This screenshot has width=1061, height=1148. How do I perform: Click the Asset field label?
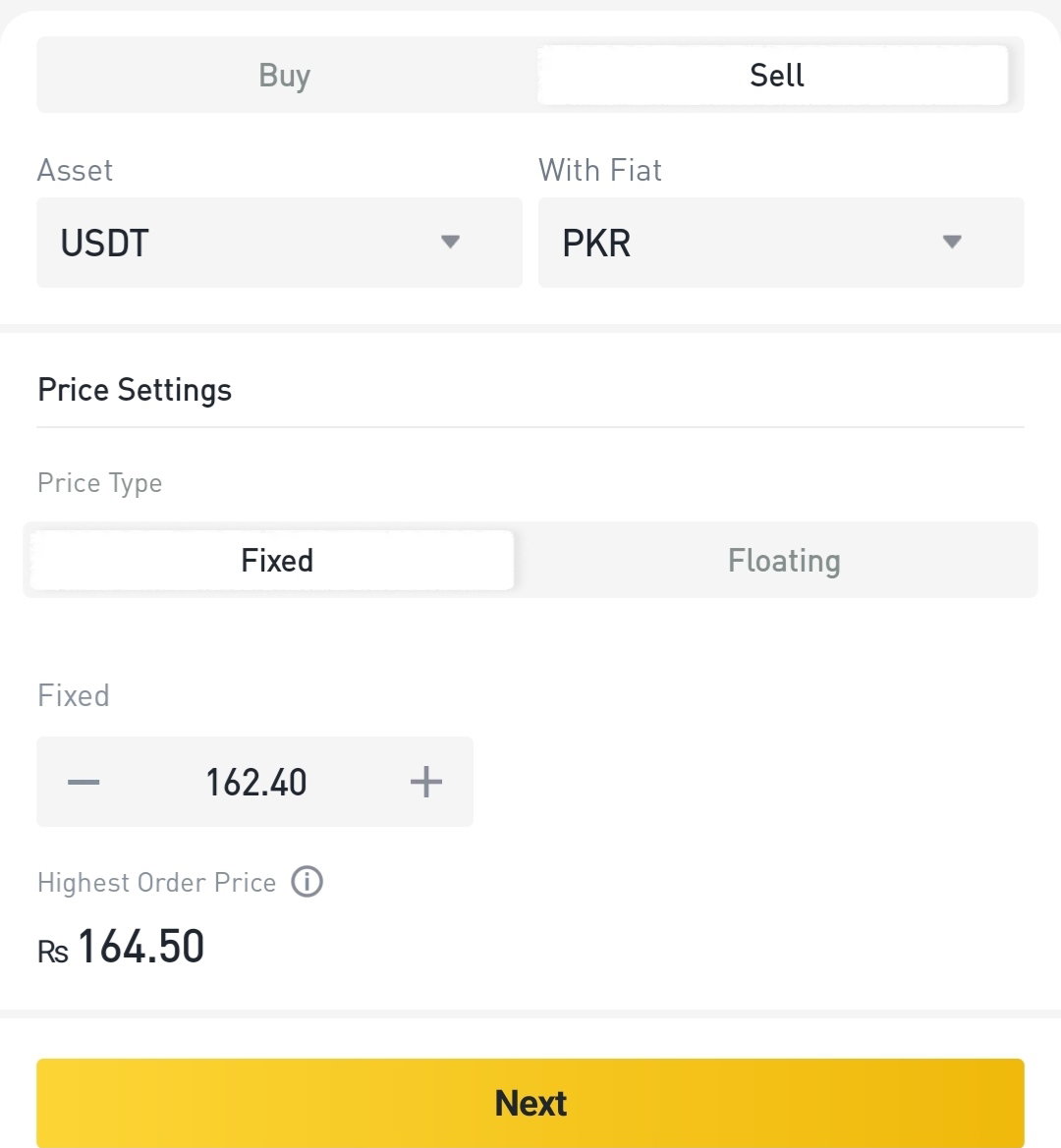tap(76, 171)
